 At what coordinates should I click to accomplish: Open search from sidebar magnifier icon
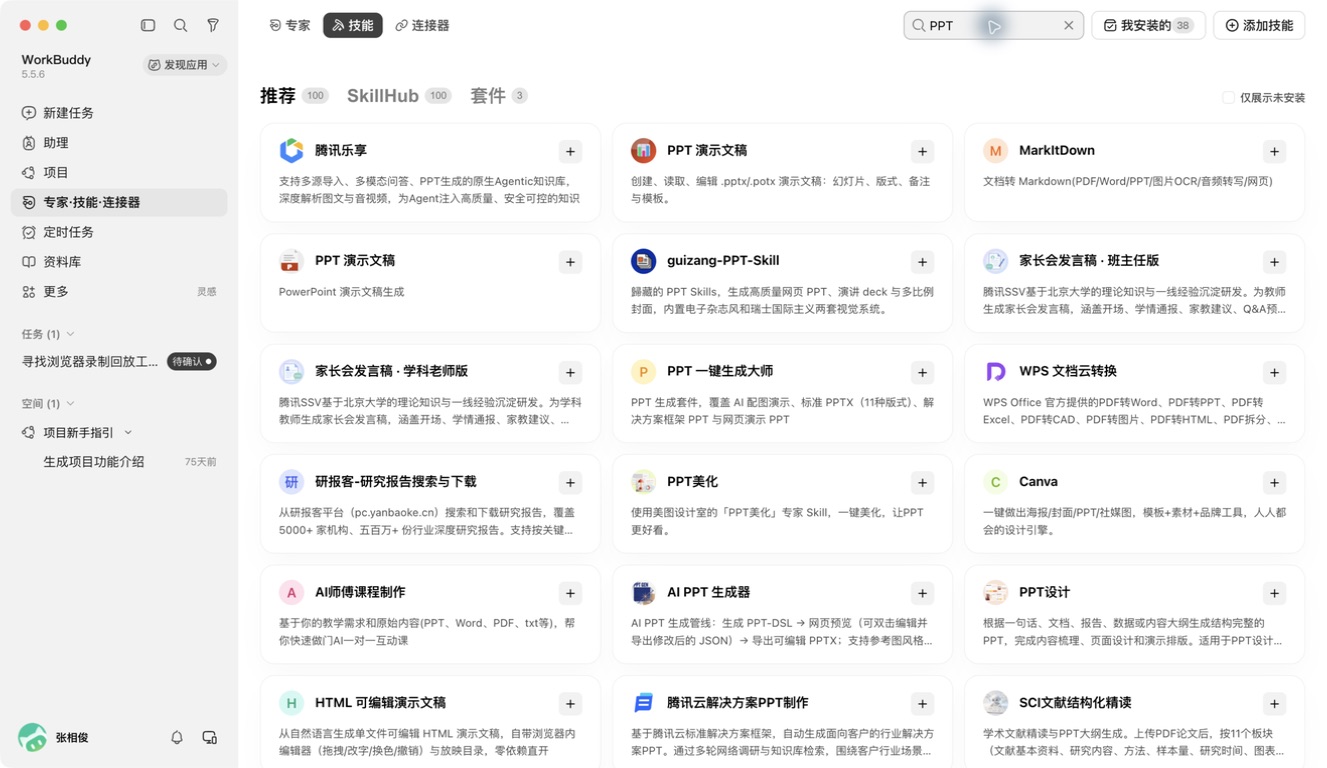tap(180, 25)
